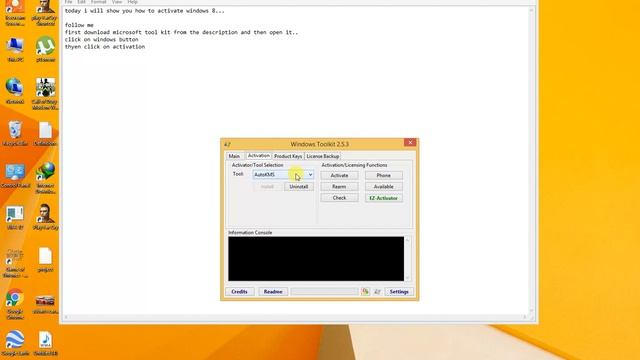Open Notepad's File menu

tap(68, 2)
